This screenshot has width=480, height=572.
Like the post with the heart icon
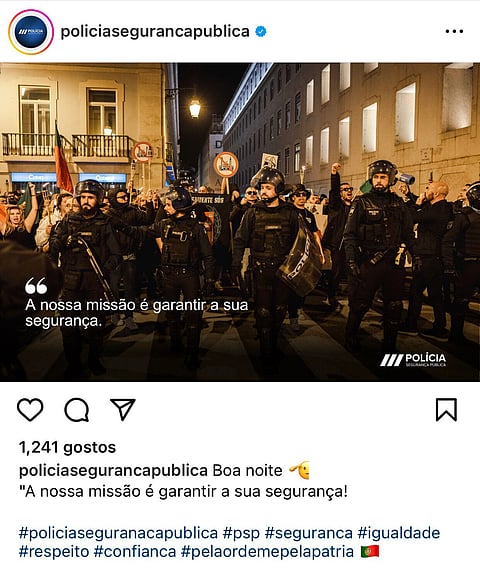tap(30, 409)
